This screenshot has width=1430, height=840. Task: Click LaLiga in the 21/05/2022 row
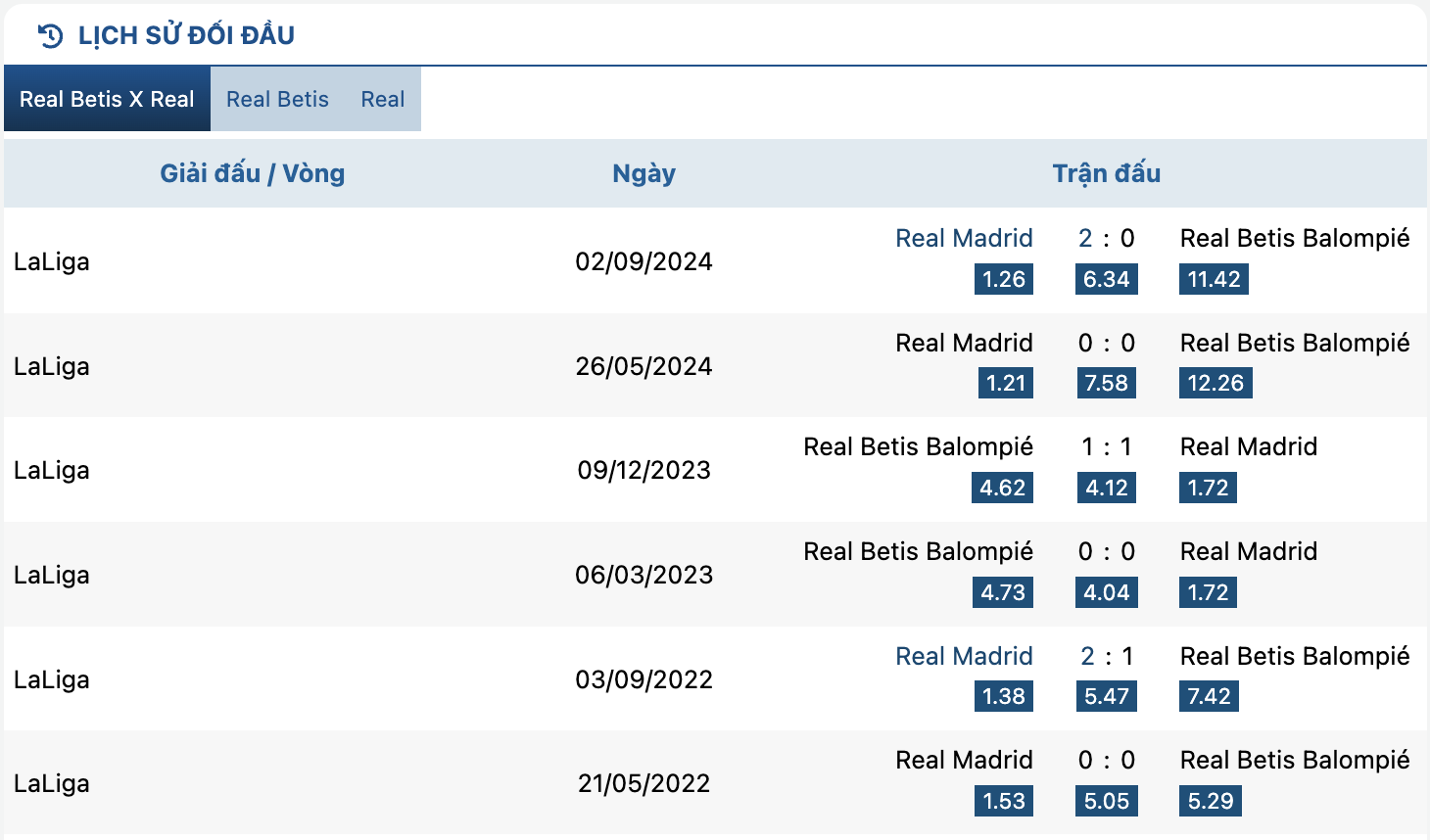(52, 783)
